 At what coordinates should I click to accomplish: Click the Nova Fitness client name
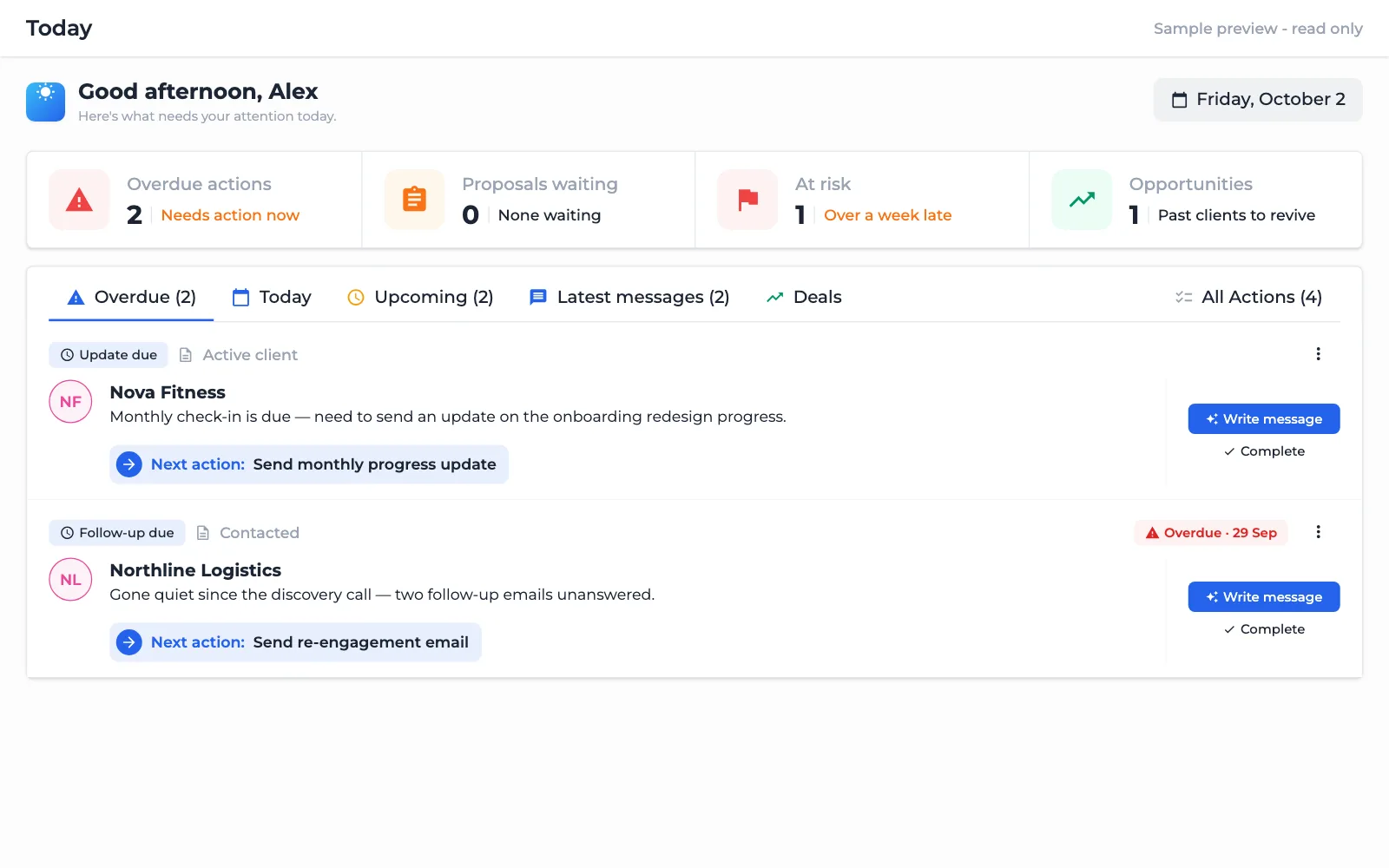pos(168,392)
